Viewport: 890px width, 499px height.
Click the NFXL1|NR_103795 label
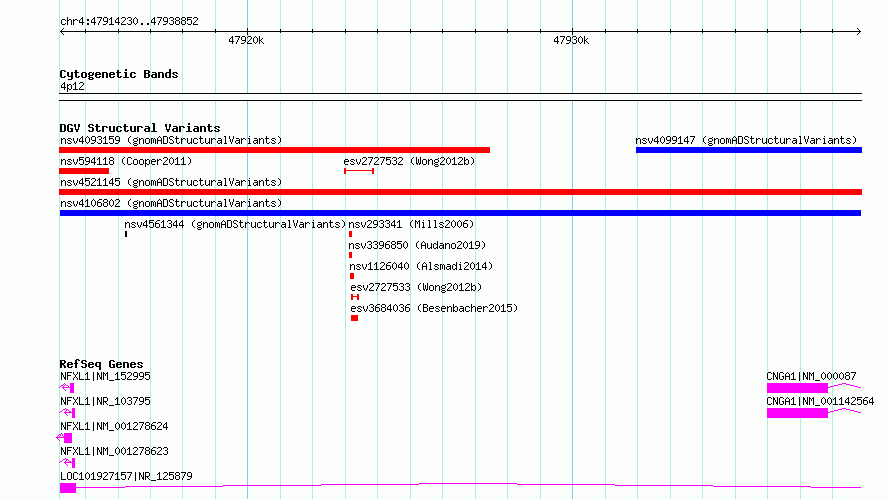(x=105, y=401)
